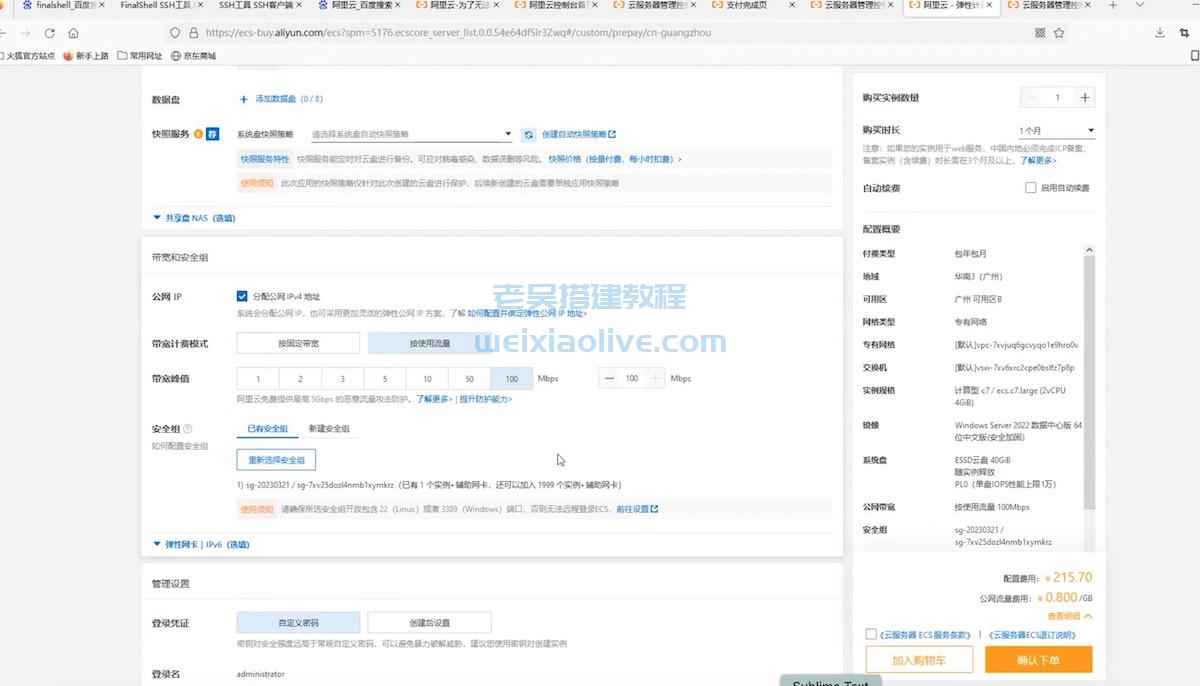1200x686 pixels.
Task: Open the 系统盘快照策略 dropdown
Action: point(412,134)
